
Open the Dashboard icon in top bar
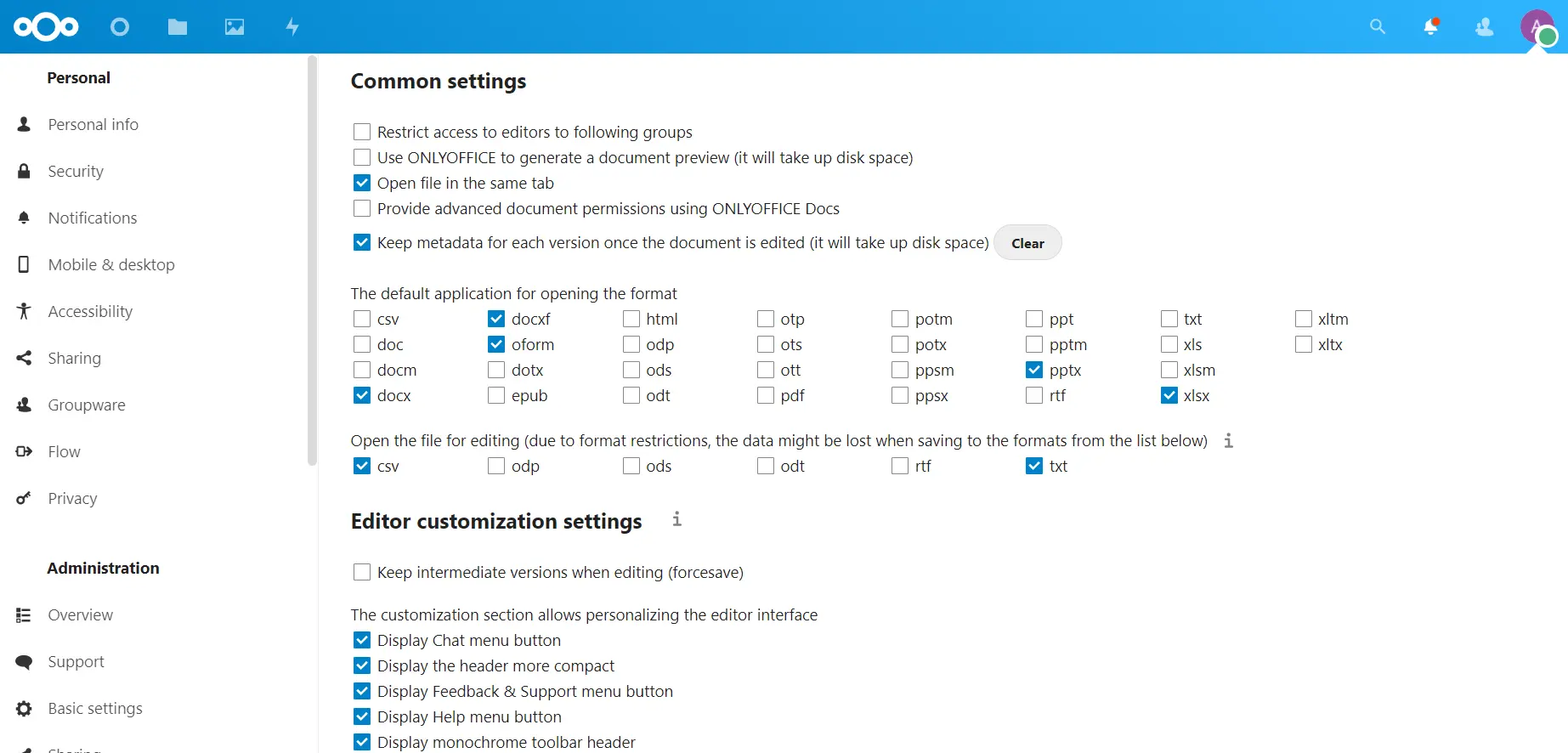120,27
